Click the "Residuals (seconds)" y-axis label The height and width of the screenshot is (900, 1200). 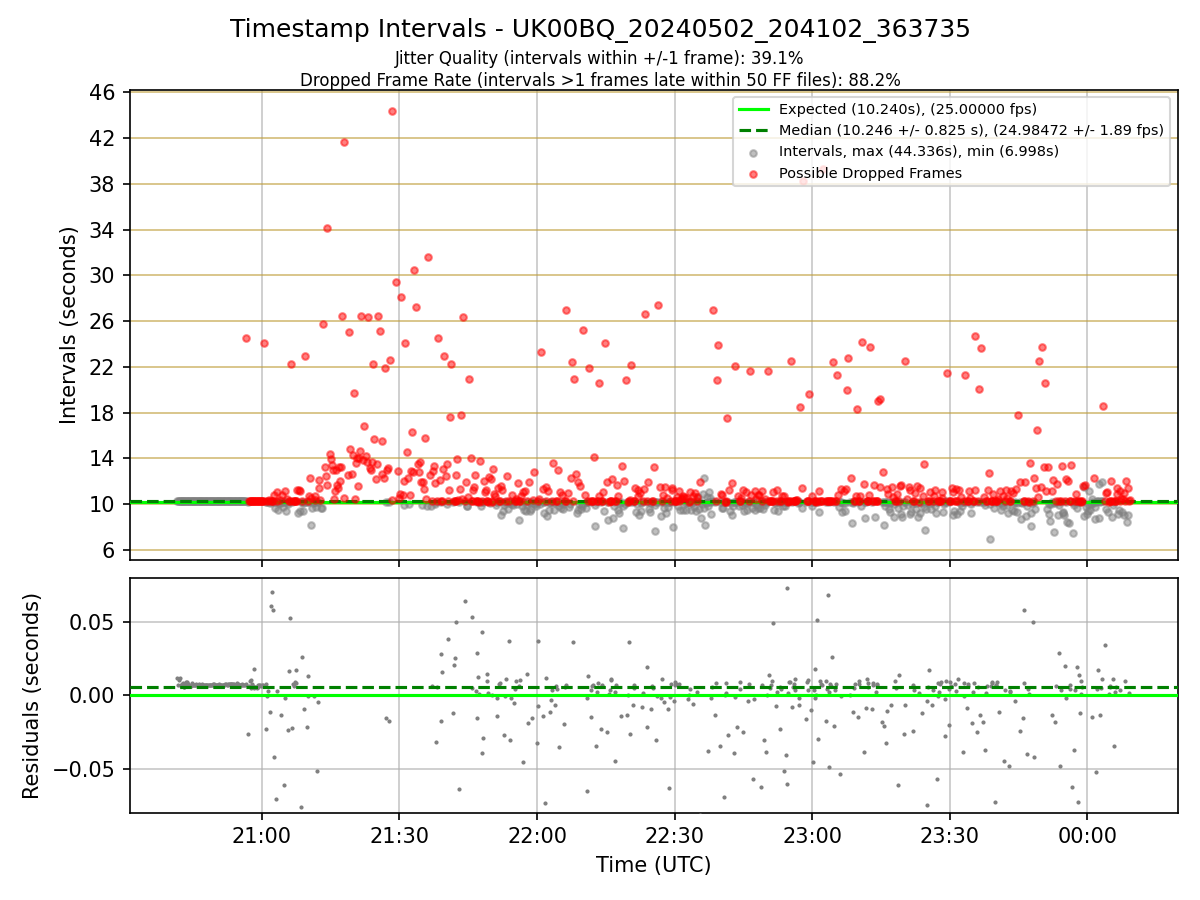click(x=32, y=696)
